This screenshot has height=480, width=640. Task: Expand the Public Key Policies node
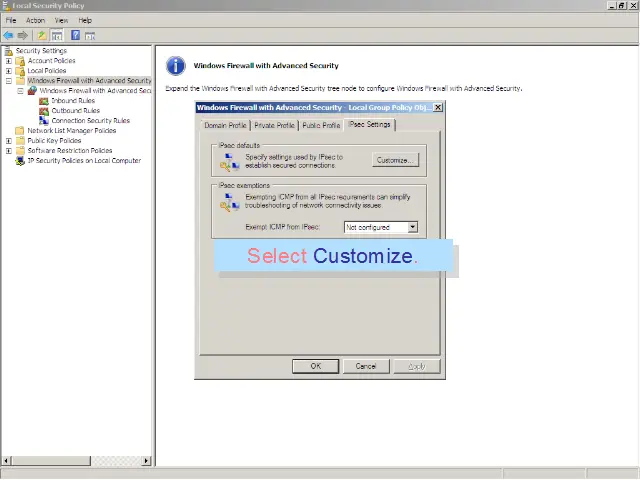(x=9, y=141)
